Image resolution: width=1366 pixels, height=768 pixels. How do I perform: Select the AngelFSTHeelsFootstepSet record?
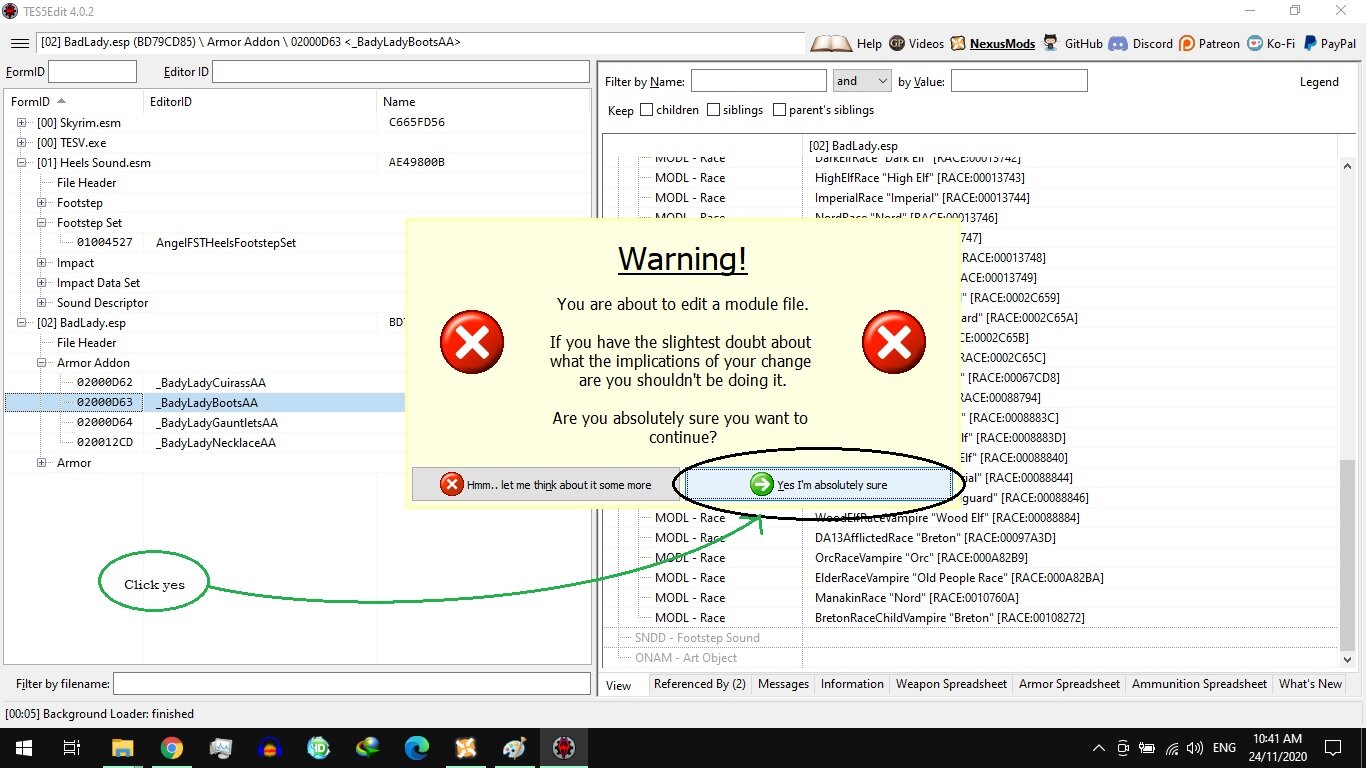tap(226, 242)
